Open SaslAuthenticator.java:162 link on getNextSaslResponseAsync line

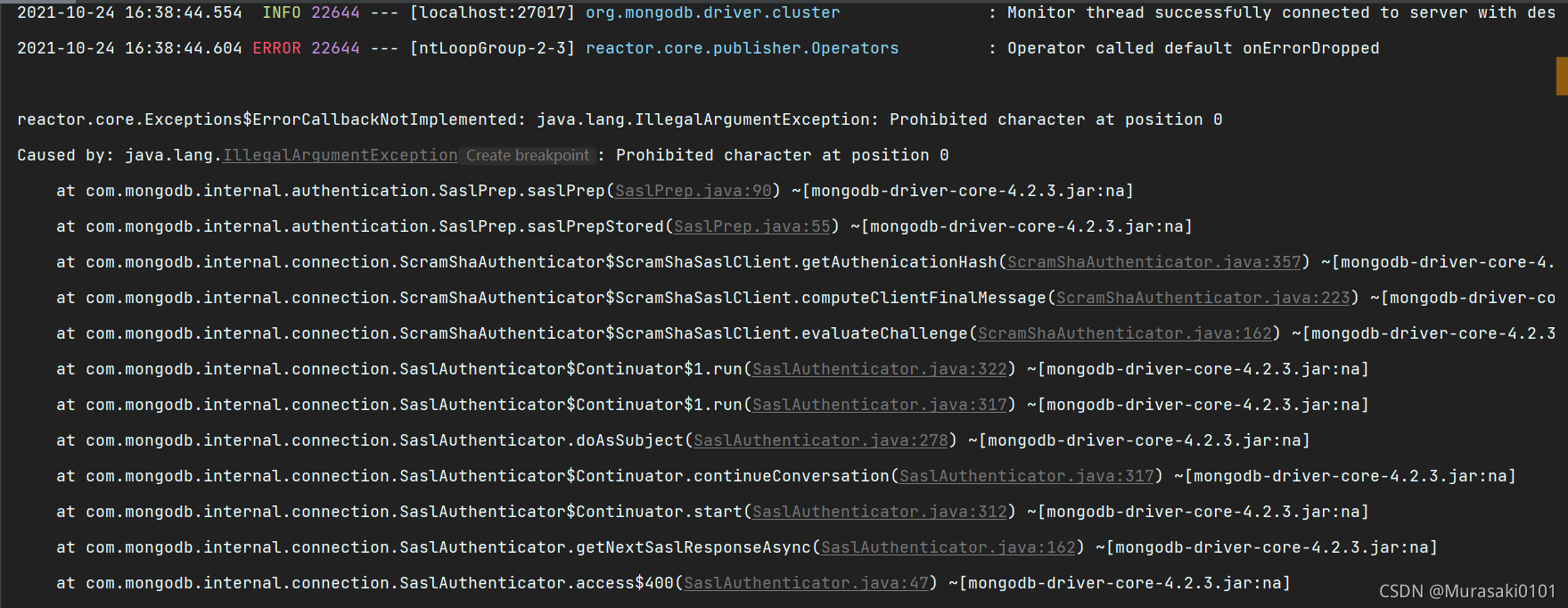point(948,547)
